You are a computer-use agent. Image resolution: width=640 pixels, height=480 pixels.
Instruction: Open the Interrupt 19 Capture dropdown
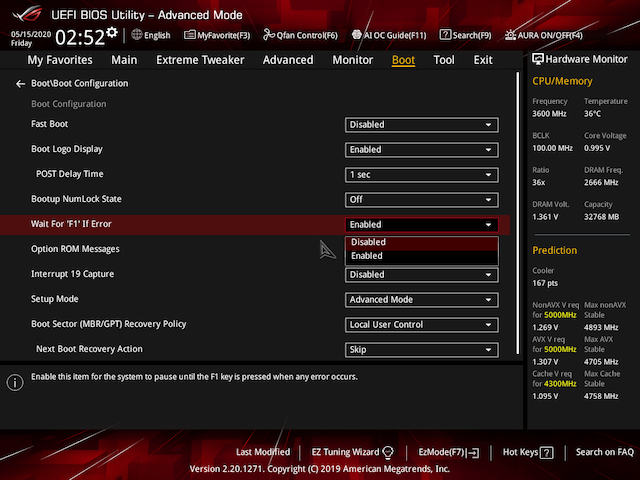pyautogui.click(x=422, y=275)
